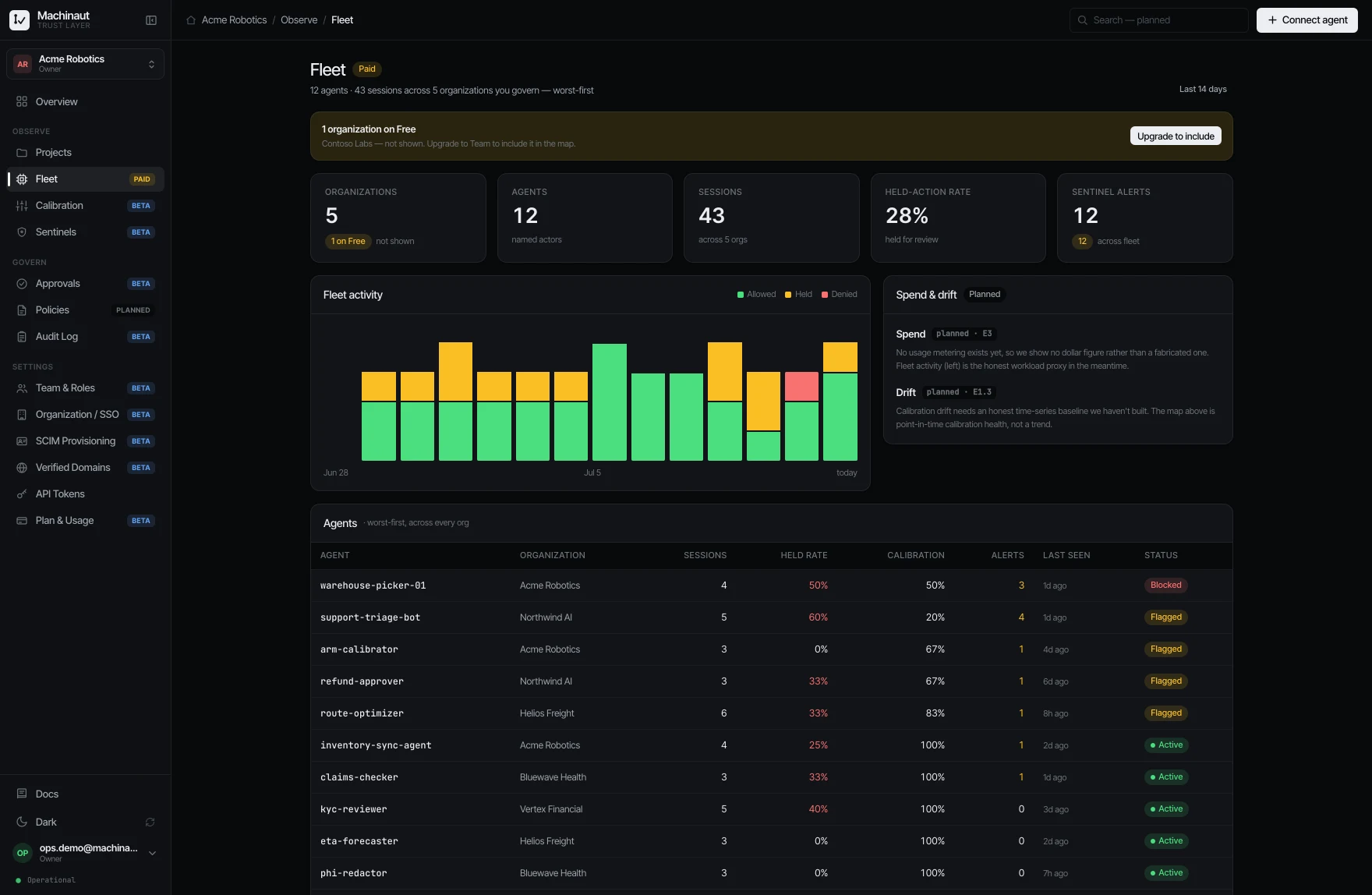The height and width of the screenshot is (895, 1372).
Task: Click the Connect agent button
Action: tap(1307, 20)
